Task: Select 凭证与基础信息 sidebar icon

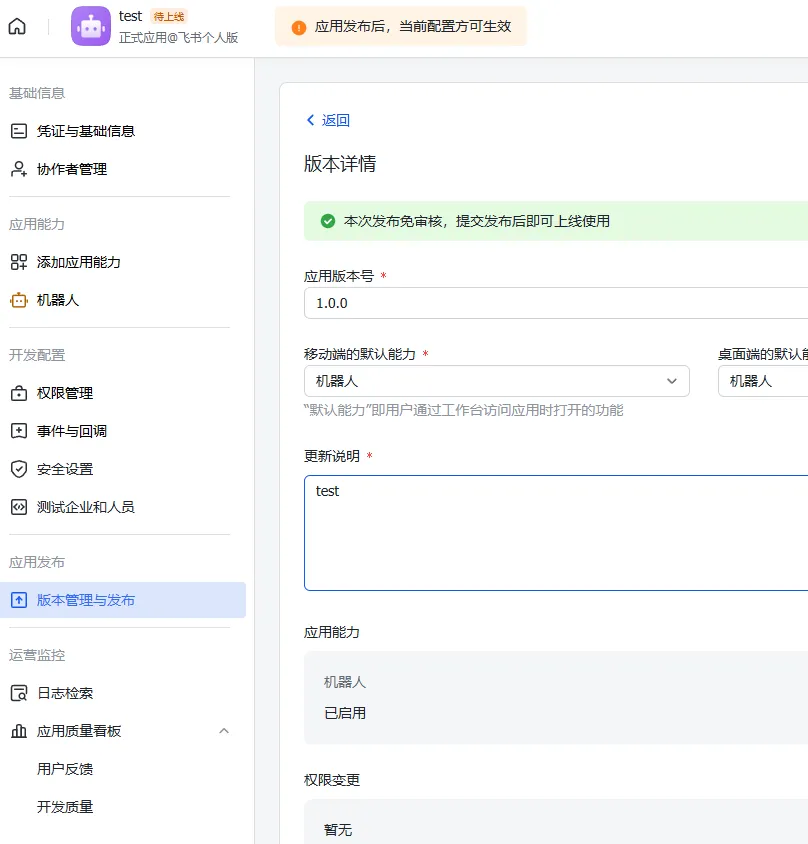Action: [x=20, y=129]
